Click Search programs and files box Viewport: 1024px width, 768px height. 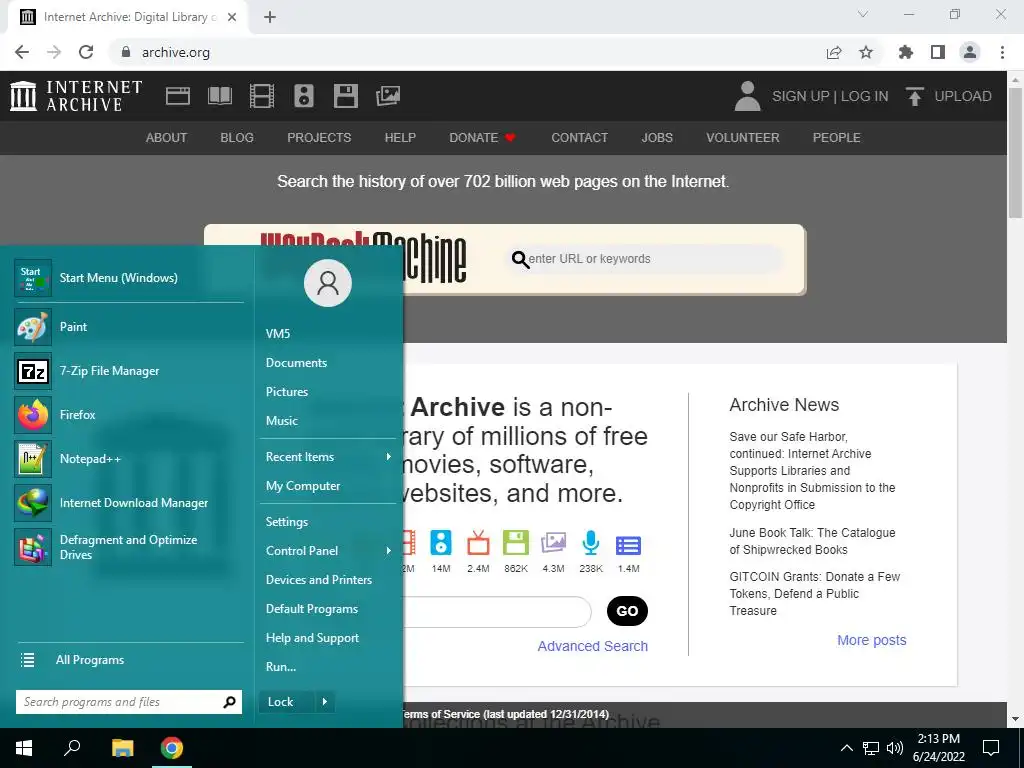tap(129, 702)
